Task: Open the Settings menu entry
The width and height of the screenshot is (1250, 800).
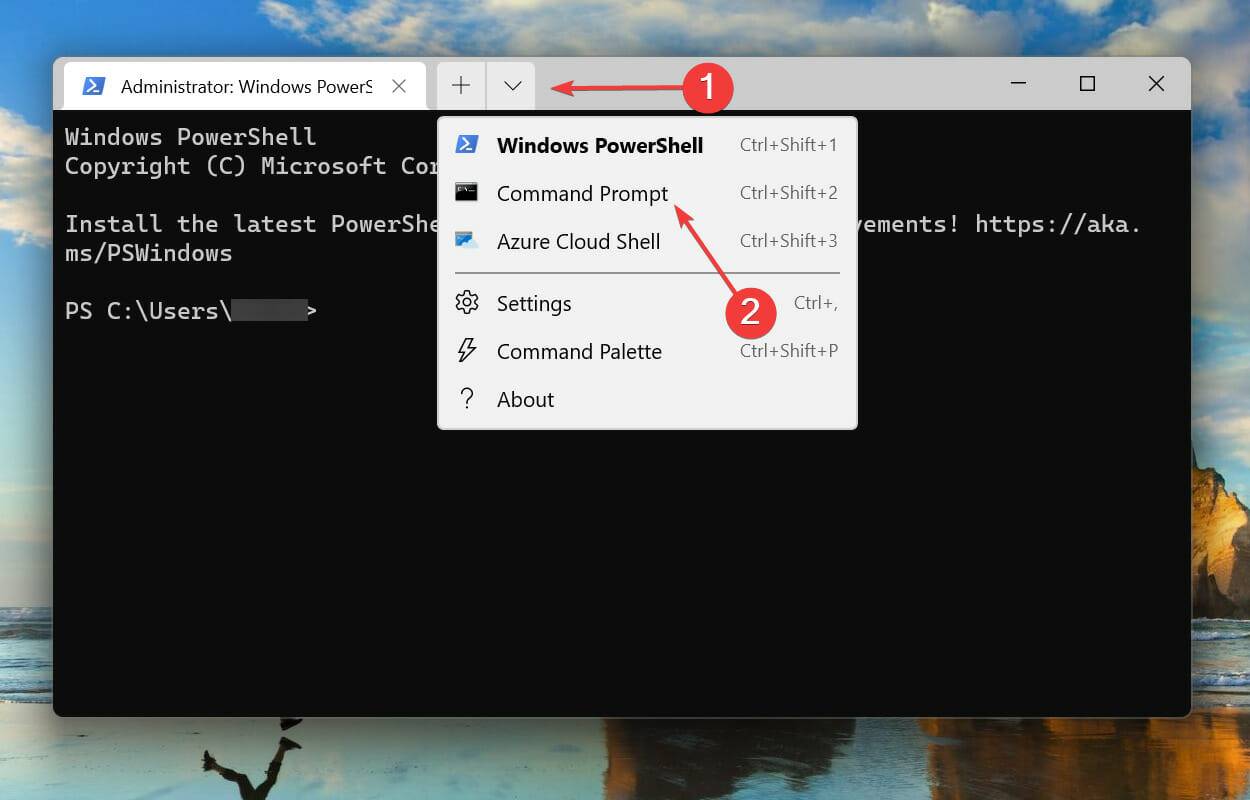Action: coord(534,303)
